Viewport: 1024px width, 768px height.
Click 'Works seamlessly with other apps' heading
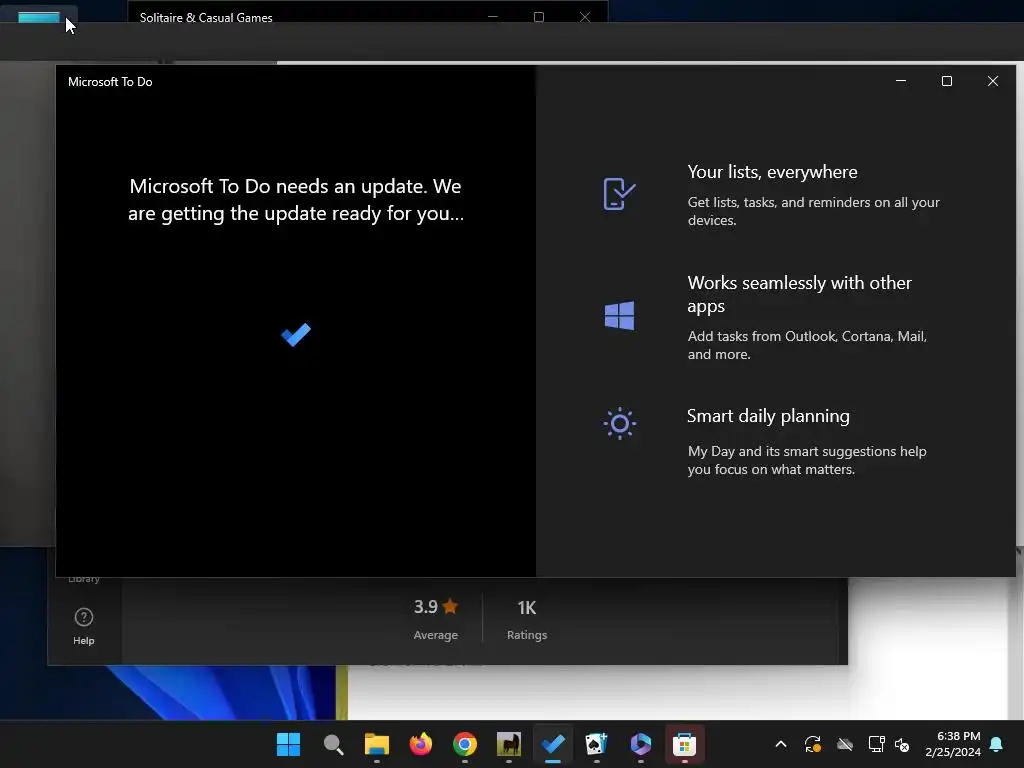(x=799, y=295)
